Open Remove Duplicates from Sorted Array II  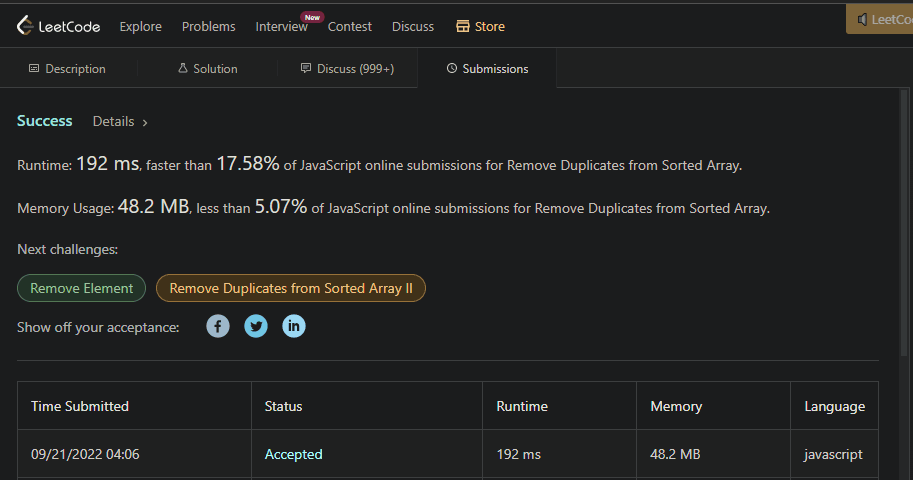(291, 288)
